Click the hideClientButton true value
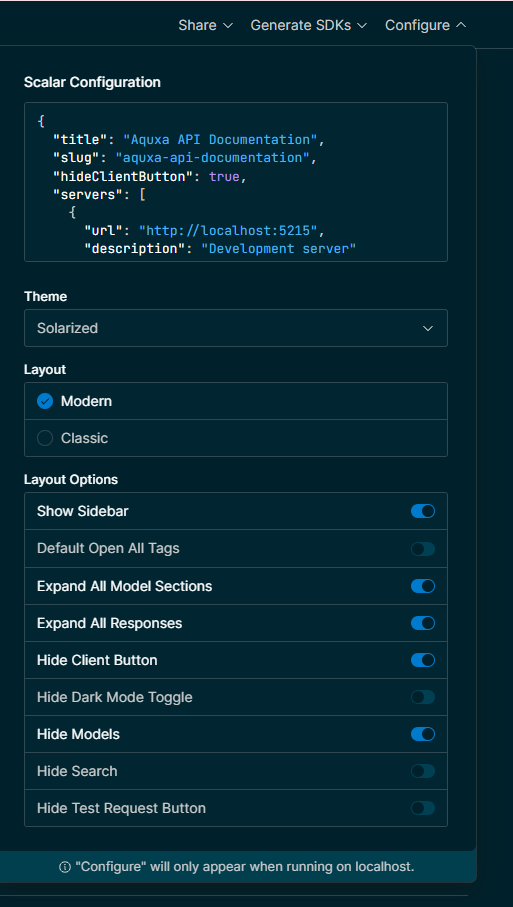 tap(224, 176)
